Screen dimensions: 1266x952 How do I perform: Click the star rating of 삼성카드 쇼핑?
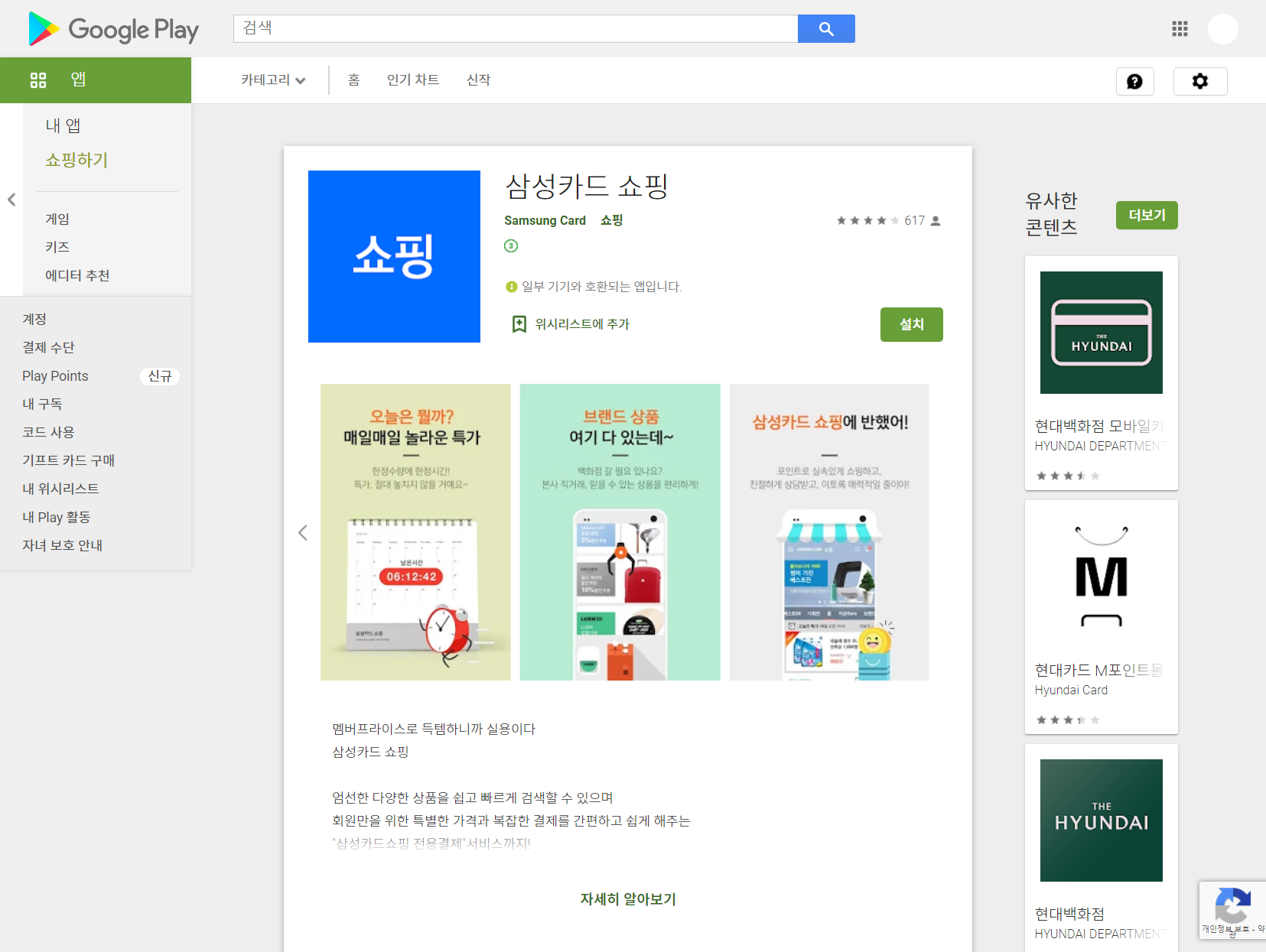pyautogui.click(x=867, y=220)
